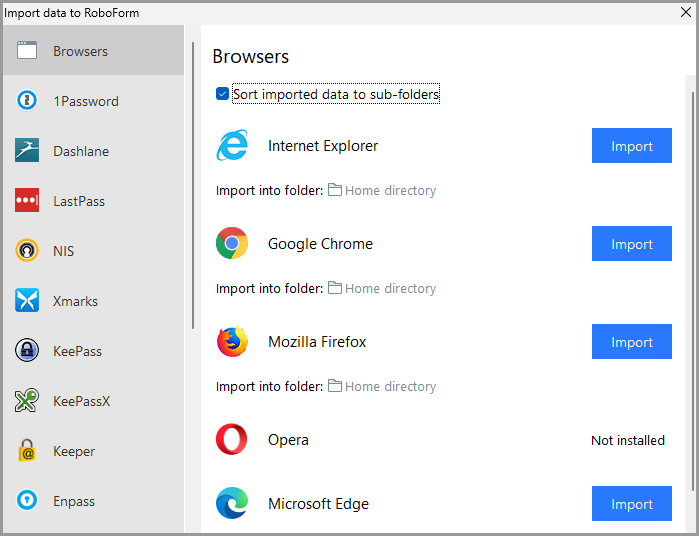Viewport: 699px width, 536px height.
Task: Click the Not installed status for Opera
Action: [x=628, y=440]
